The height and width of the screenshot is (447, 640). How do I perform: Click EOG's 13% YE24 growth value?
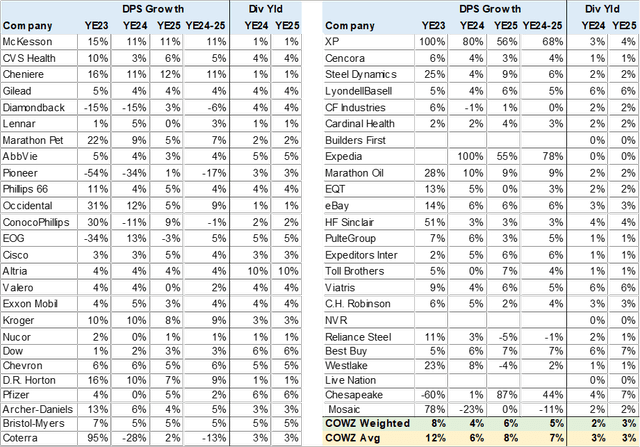pyautogui.click(x=136, y=238)
